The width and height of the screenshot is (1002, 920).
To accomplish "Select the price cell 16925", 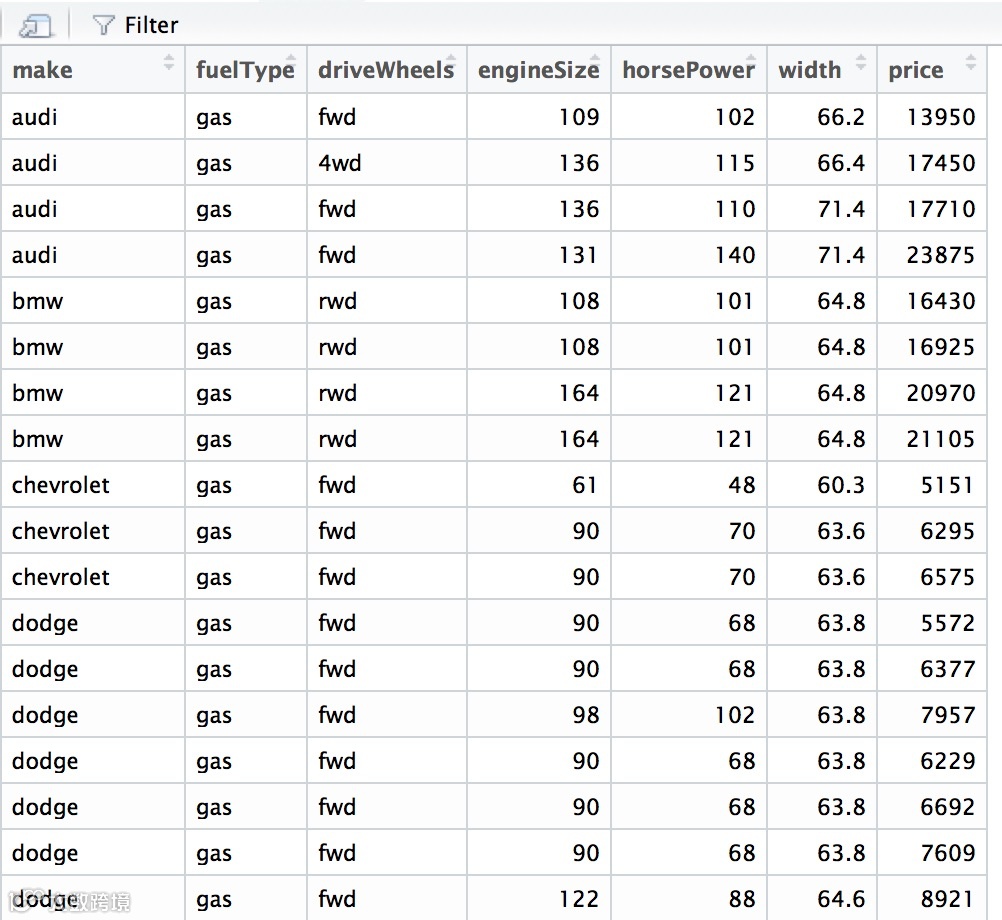I will pos(932,347).
